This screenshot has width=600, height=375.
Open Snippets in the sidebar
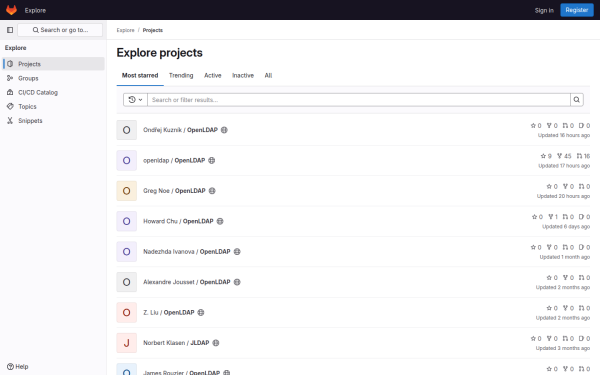(54, 121)
